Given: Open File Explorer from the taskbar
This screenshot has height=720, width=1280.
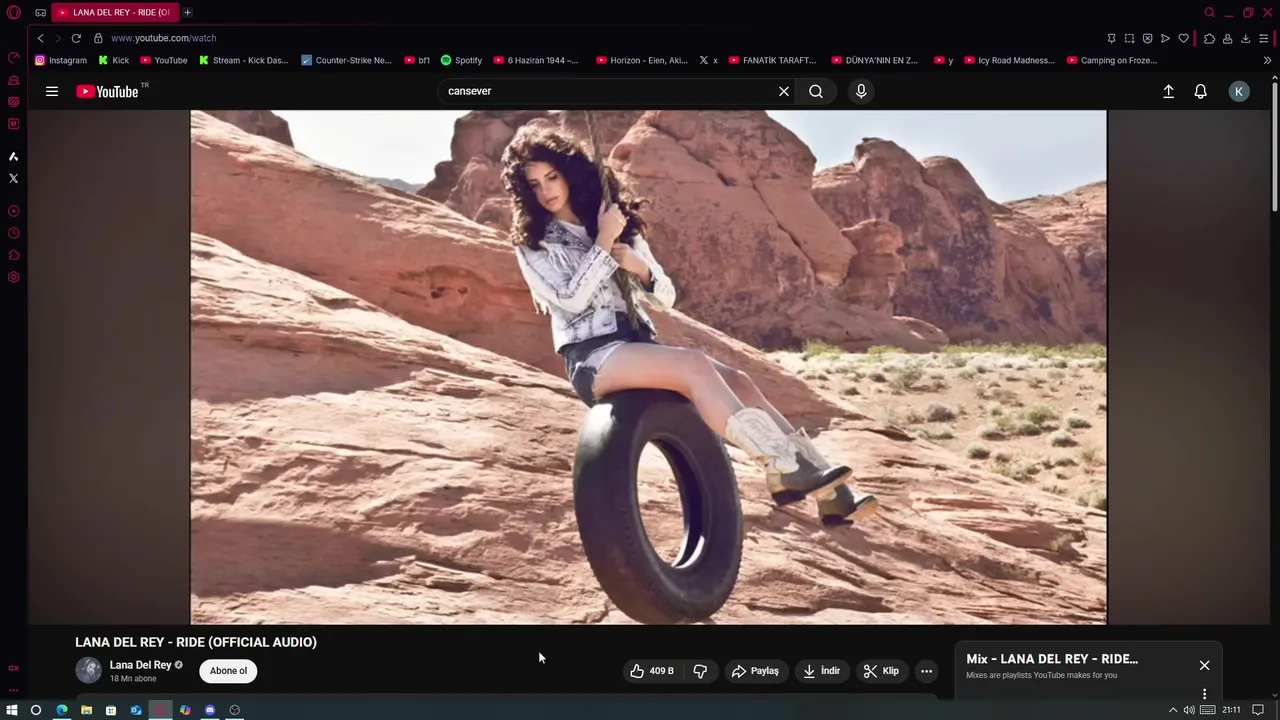Looking at the screenshot, I should (x=86, y=710).
